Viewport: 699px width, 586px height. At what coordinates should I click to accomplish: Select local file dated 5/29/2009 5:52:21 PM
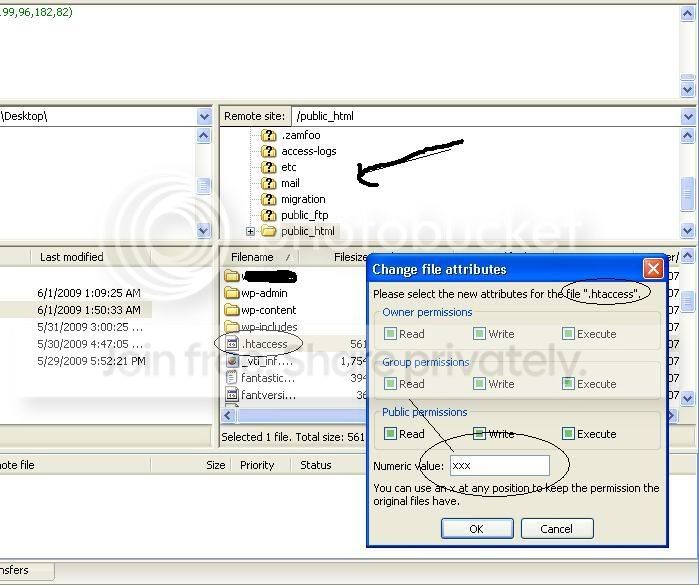(91, 361)
